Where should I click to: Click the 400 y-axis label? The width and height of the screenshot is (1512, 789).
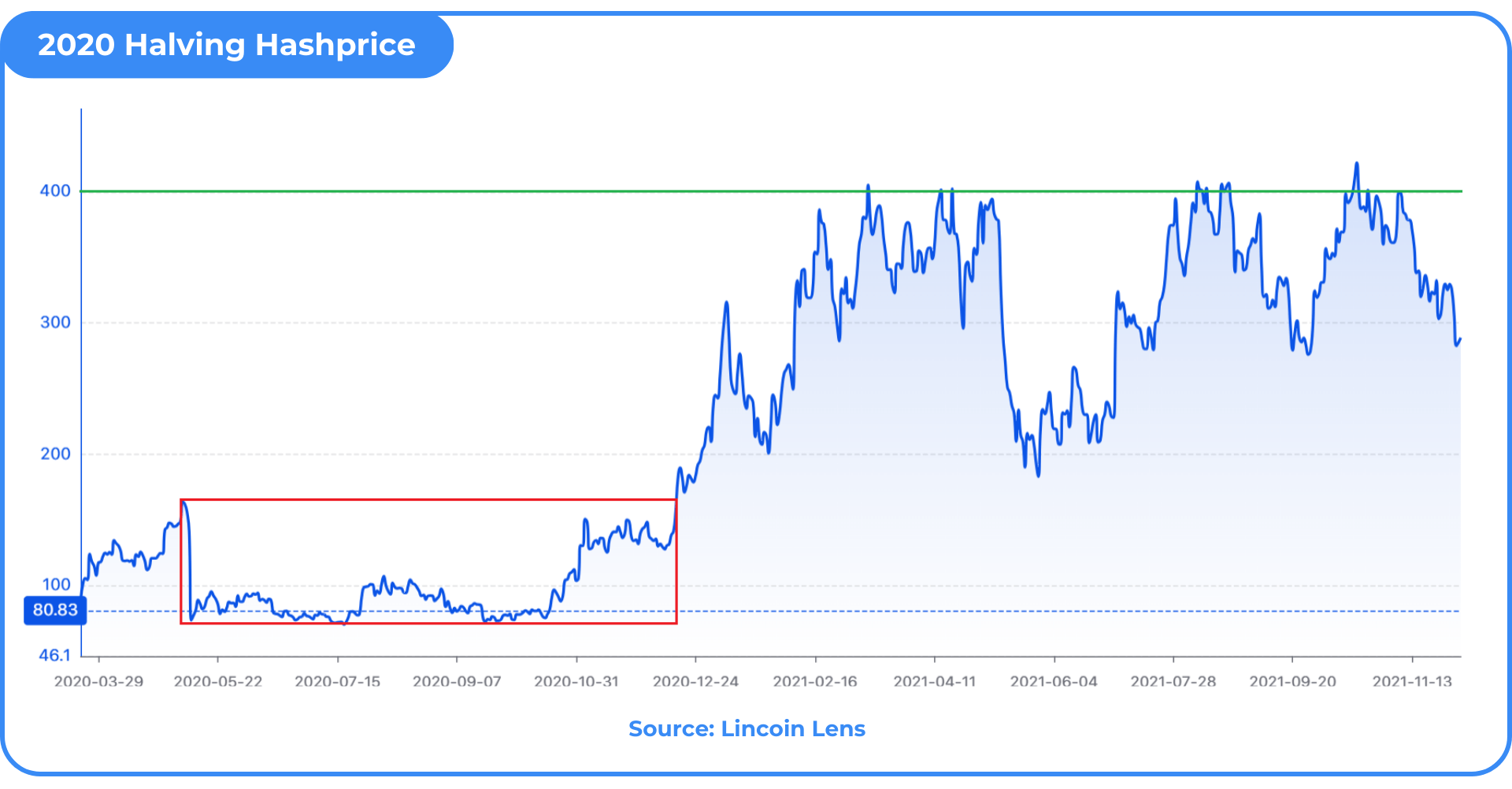pyautogui.click(x=55, y=191)
